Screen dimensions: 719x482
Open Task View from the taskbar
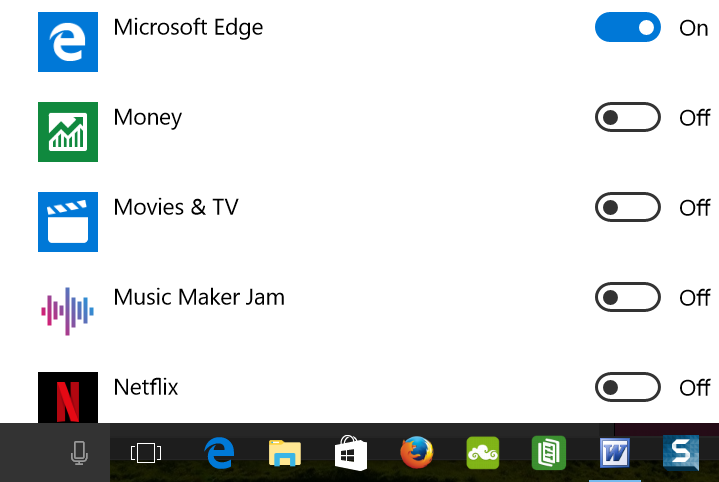click(146, 453)
